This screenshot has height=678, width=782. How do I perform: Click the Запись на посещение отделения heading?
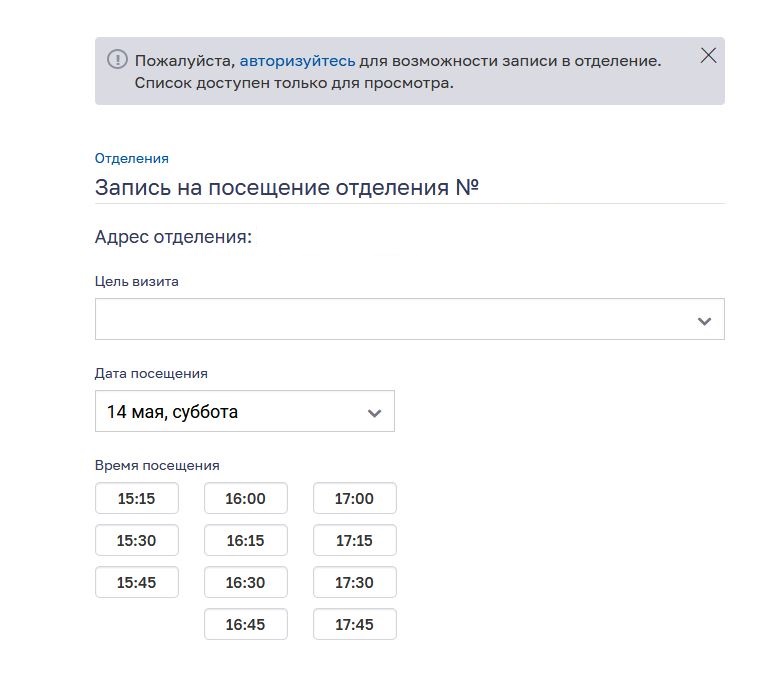(287, 188)
